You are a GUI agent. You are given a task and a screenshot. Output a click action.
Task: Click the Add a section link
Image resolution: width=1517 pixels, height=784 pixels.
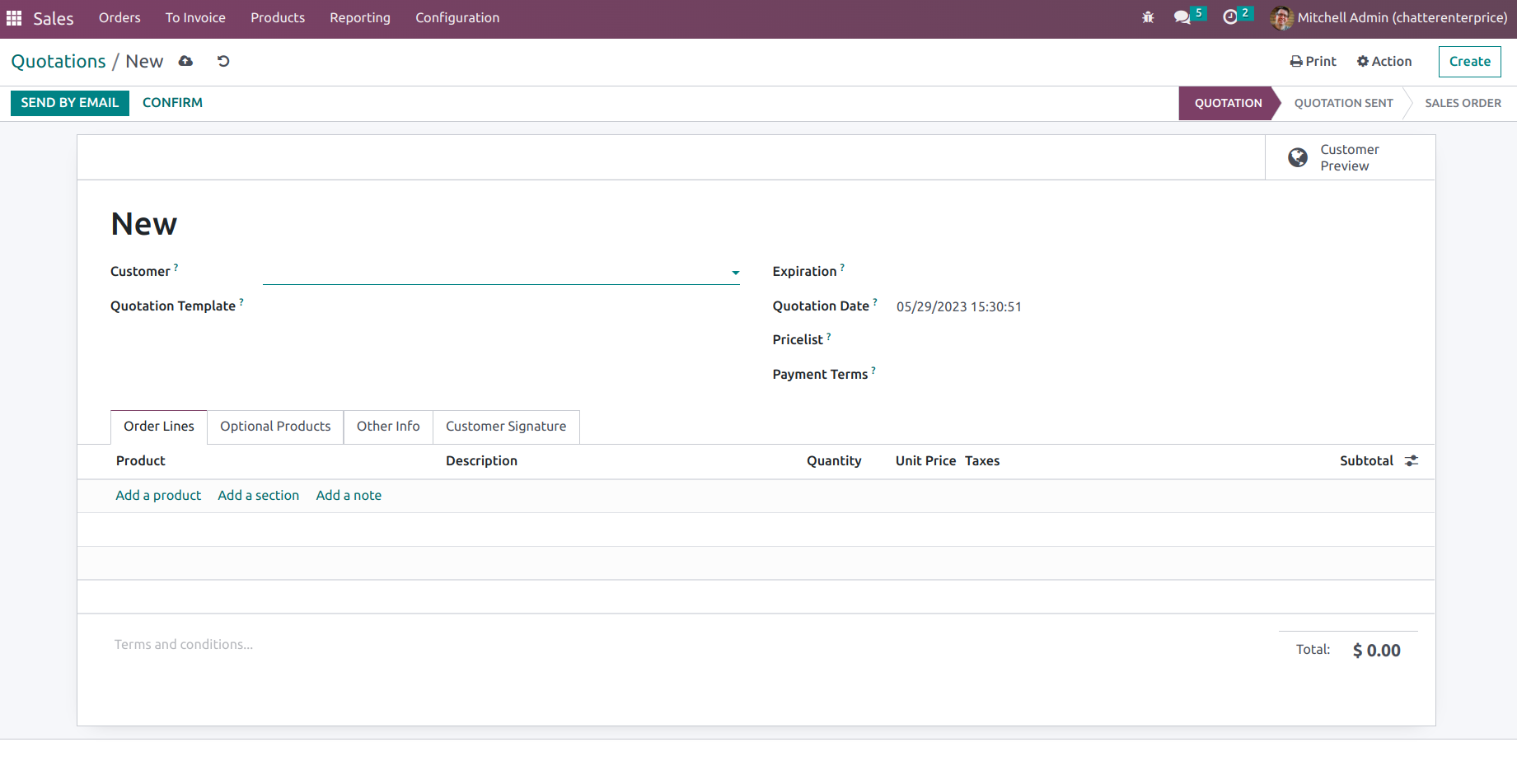(x=259, y=496)
